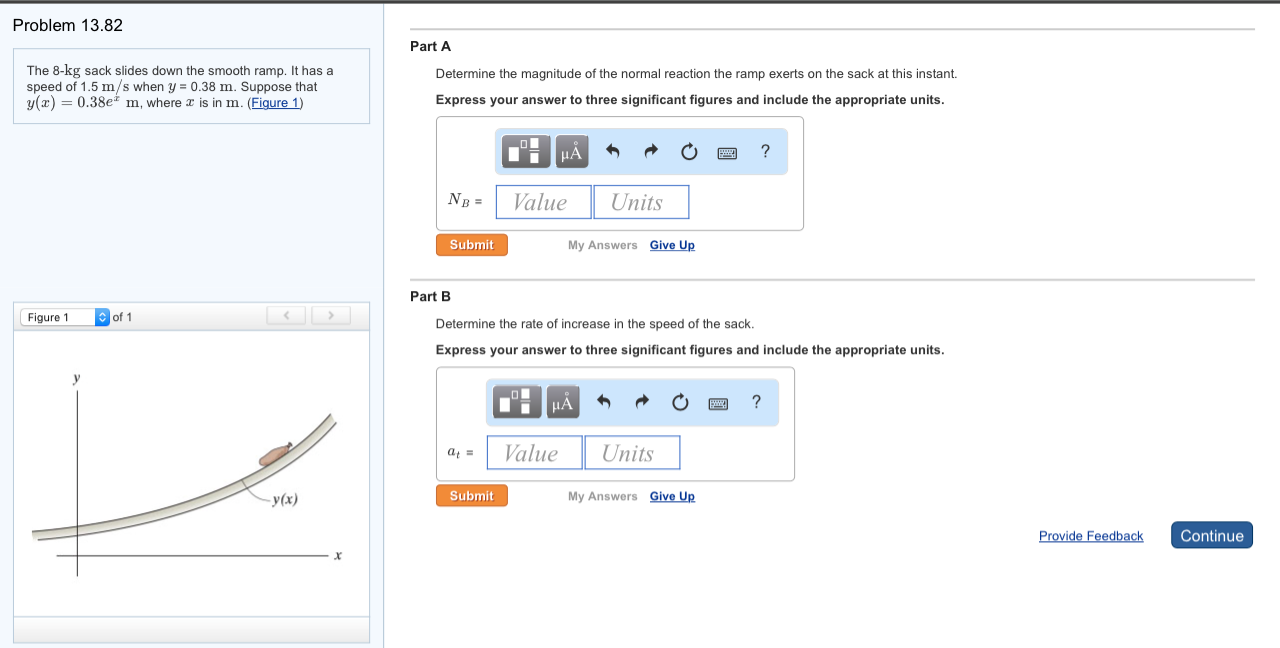1280x648 pixels.
Task: Submit the Part A answer
Action: pyautogui.click(x=471, y=245)
